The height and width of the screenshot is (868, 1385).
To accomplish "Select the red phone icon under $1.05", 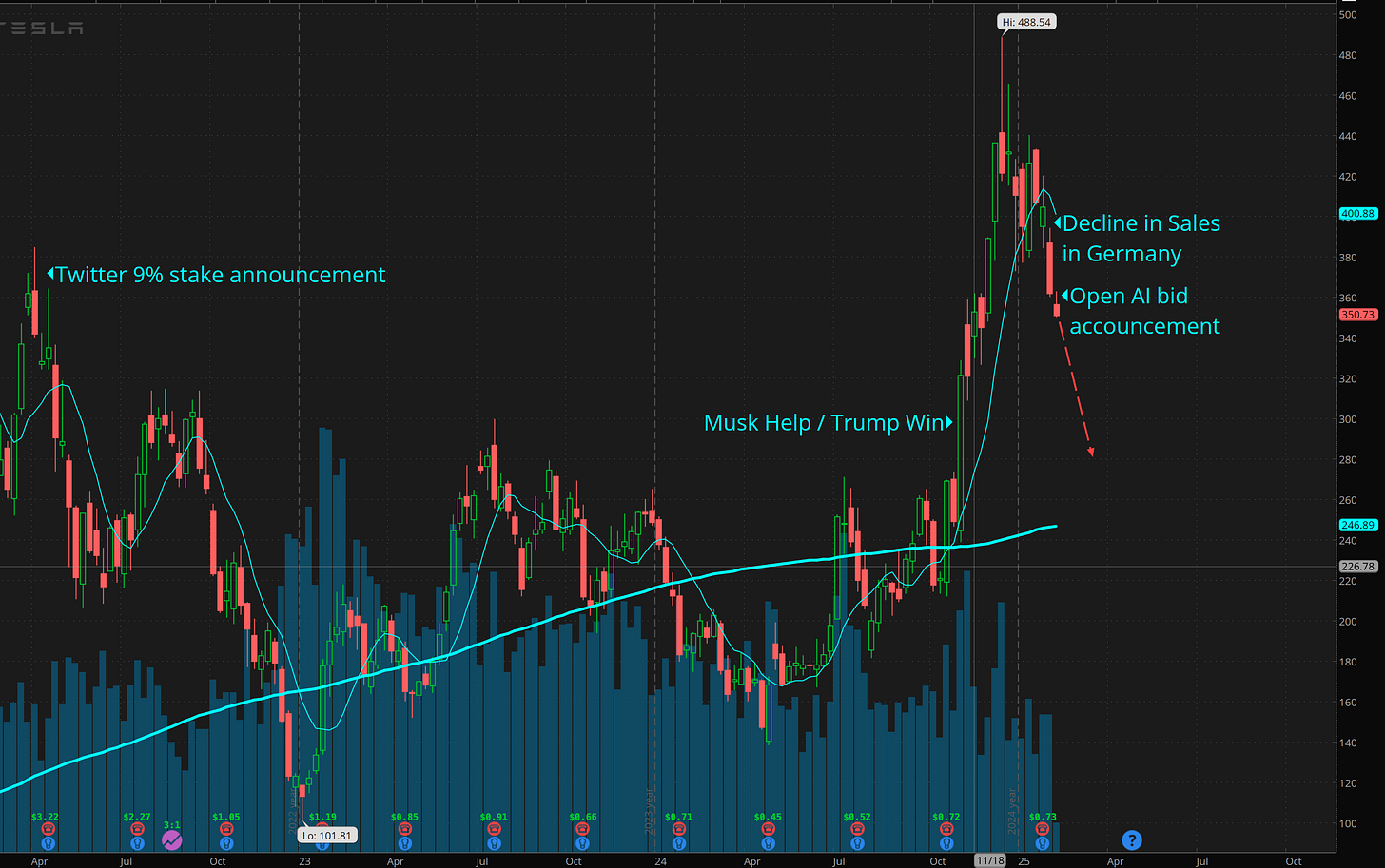I will click(x=226, y=829).
